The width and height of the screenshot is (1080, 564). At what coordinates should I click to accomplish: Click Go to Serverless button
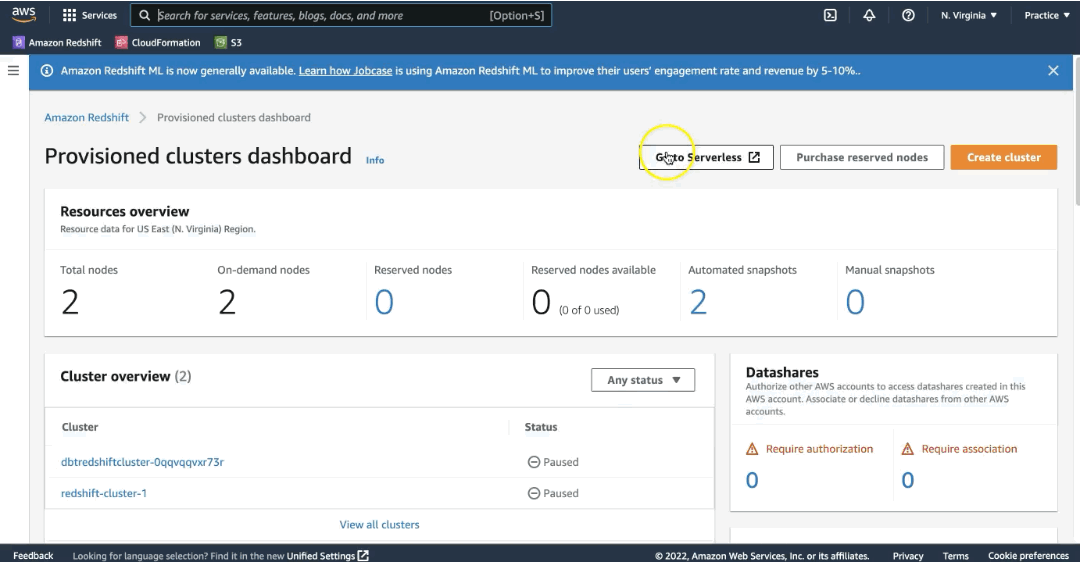coord(706,157)
